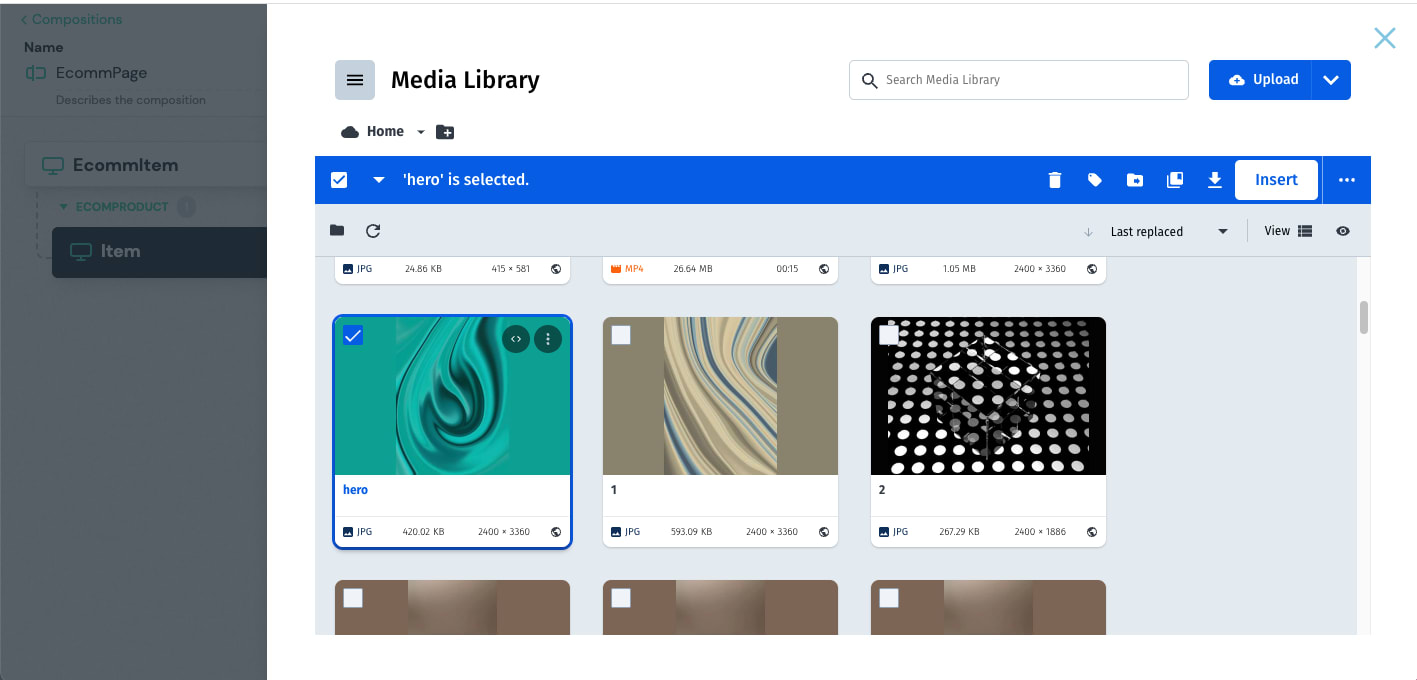Open the three-dot menu on 'hero' thumbnail
Image resolution: width=1417 pixels, height=680 pixels.
[548, 339]
